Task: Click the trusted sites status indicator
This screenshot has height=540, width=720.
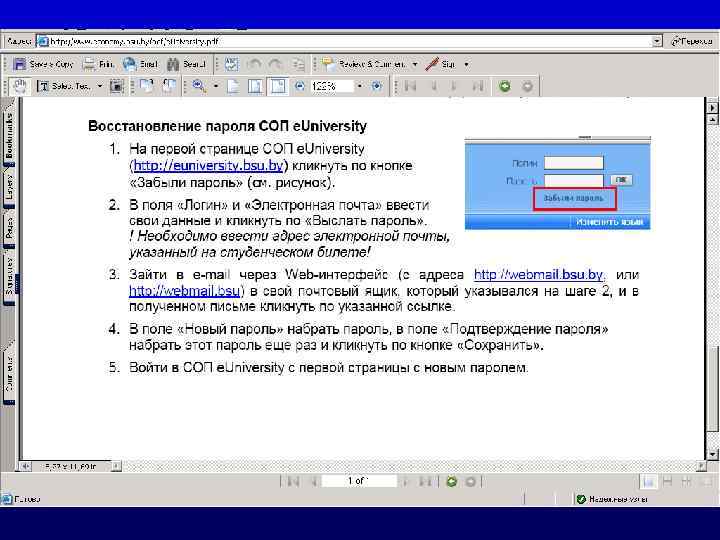Action: [x=613, y=499]
